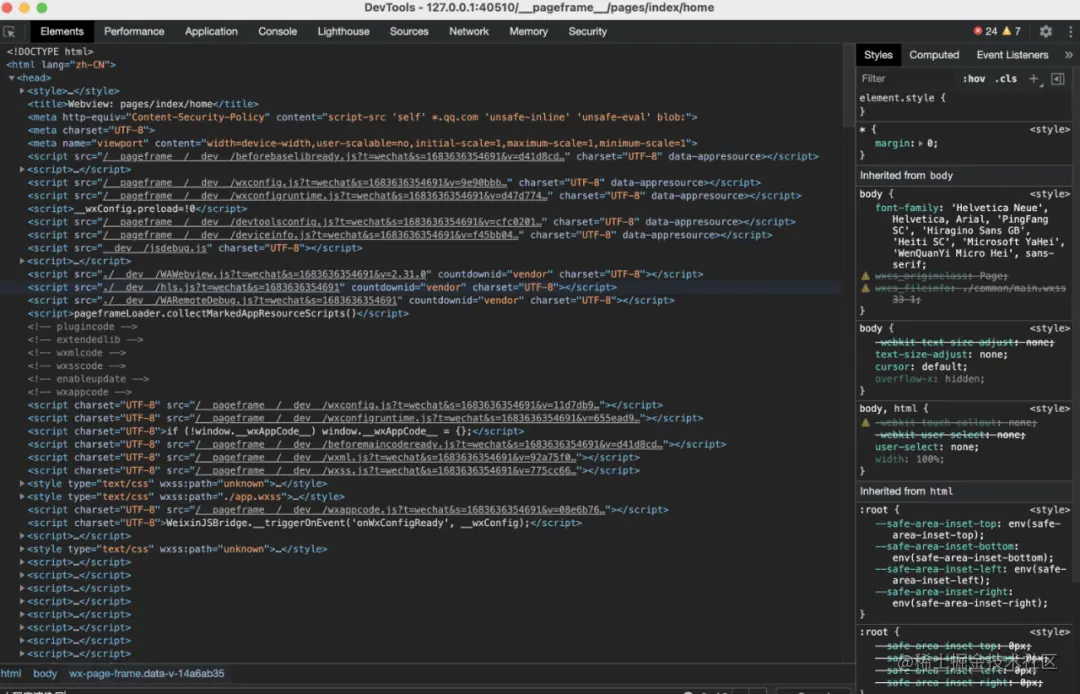Screen dimensions: 1080x694
Task: Click the red error count badge
Action: click(985, 31)
